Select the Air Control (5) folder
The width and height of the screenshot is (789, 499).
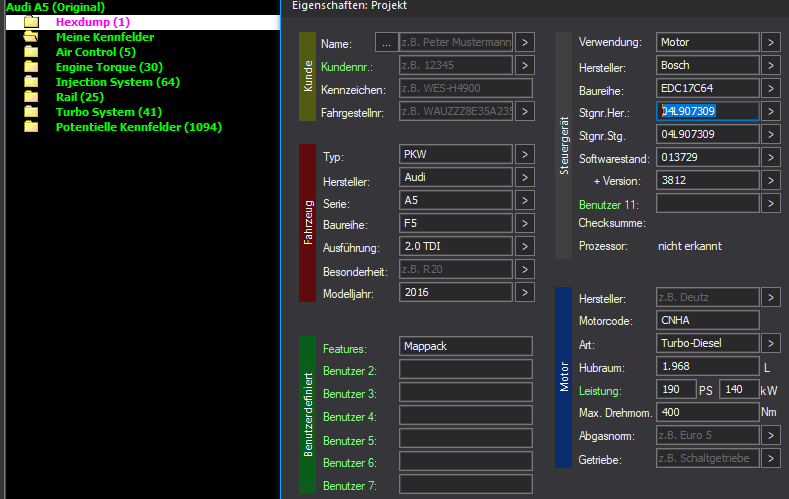96,52
